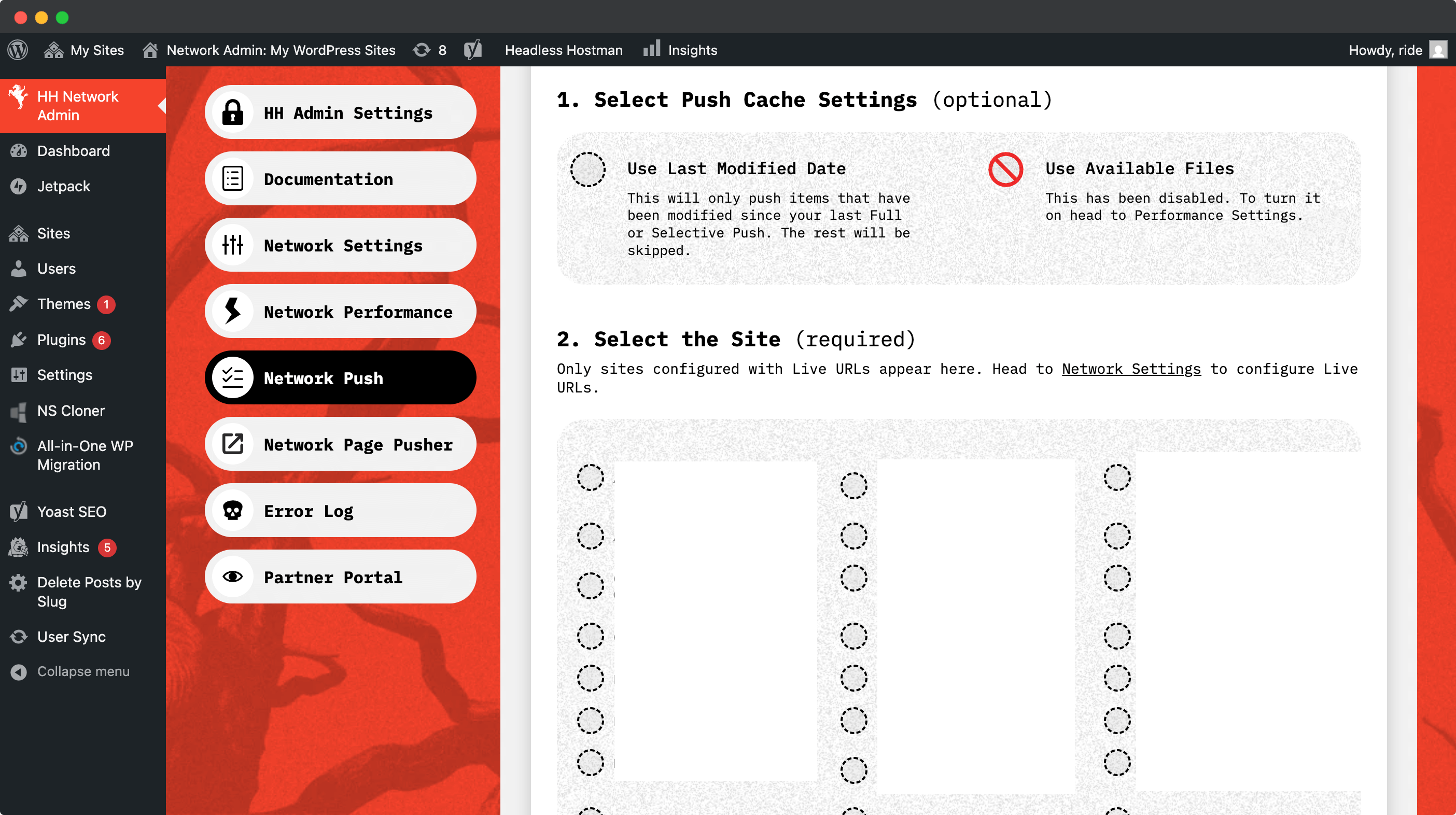Follow the Network Settings link in description

pos(1131,369)
